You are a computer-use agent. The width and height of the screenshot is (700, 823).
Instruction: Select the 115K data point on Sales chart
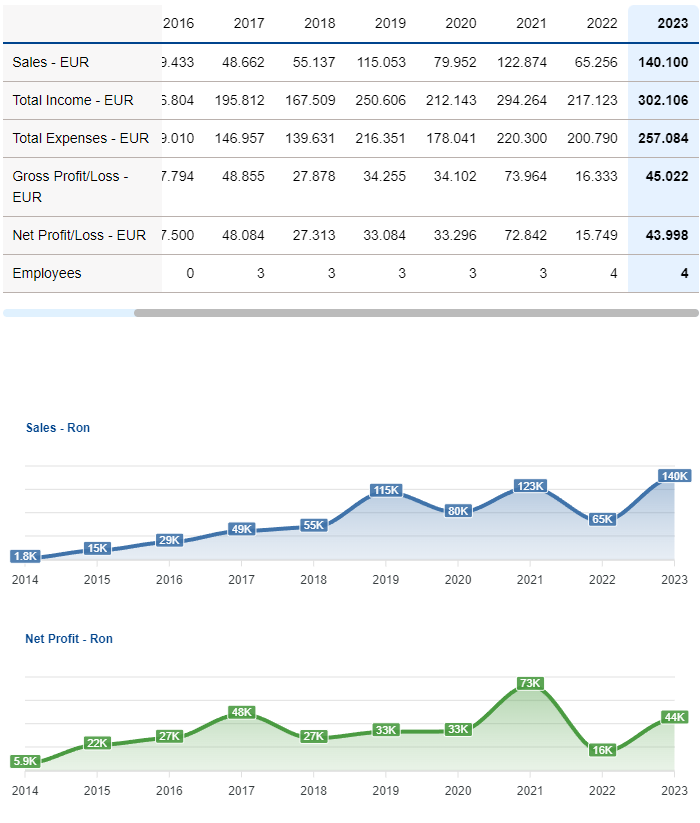pyautogui.click(x=386, y=490)
